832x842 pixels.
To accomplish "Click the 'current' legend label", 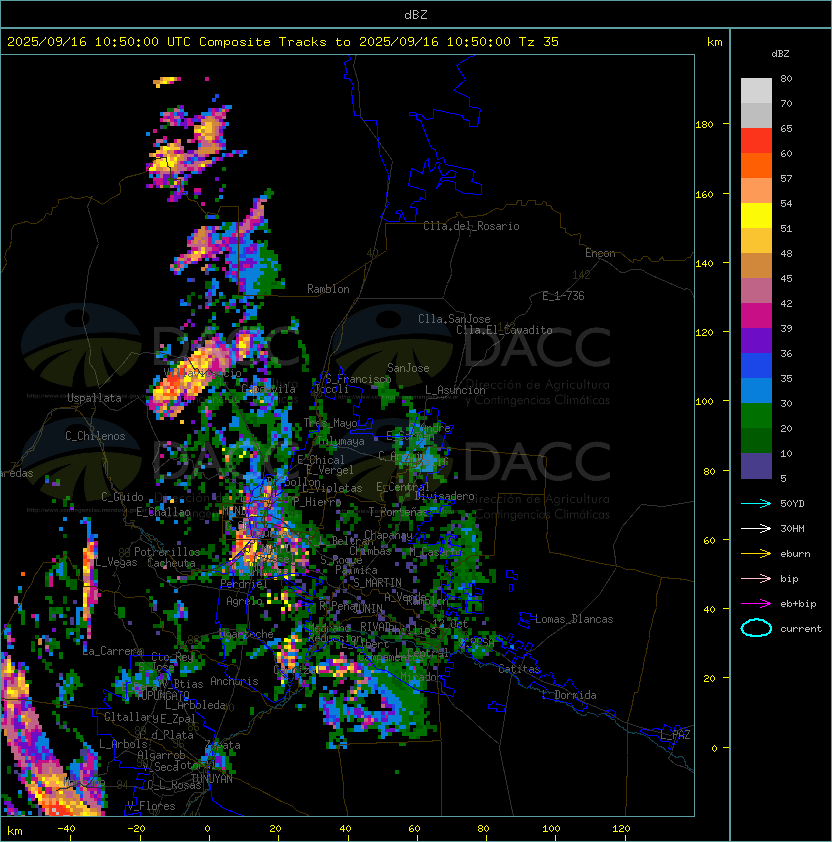I will [x=801, y=629].
